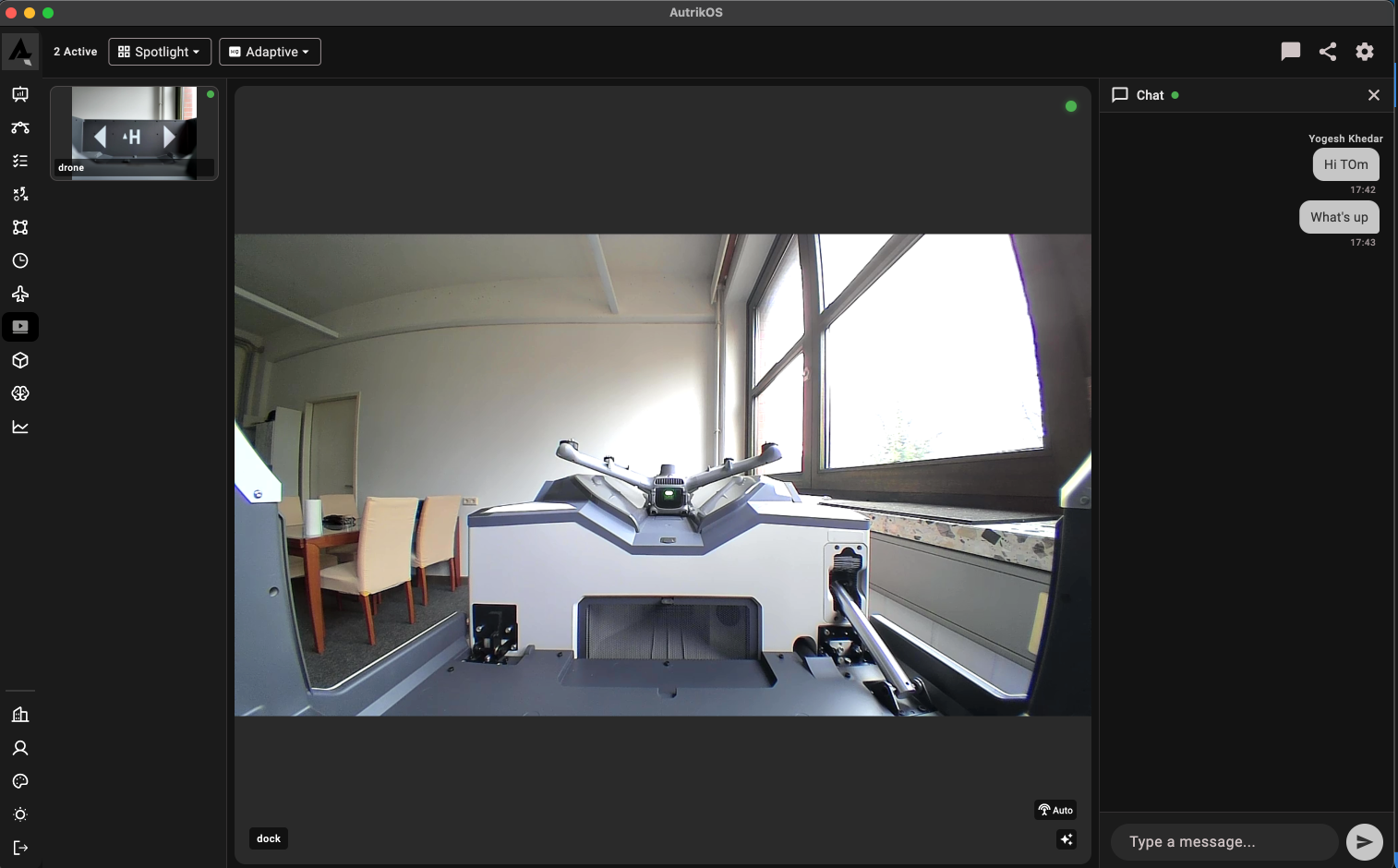Click the share icon in top bar
The height and width of the screenshot is (868, 1398).
pyautogui.click(x=1328, y=52)
